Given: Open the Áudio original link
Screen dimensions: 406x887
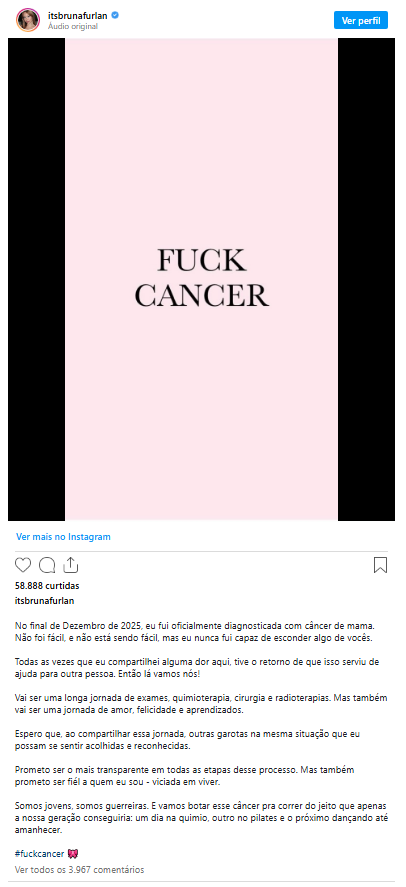Looking at the screenshot, I should click(73, 26).
